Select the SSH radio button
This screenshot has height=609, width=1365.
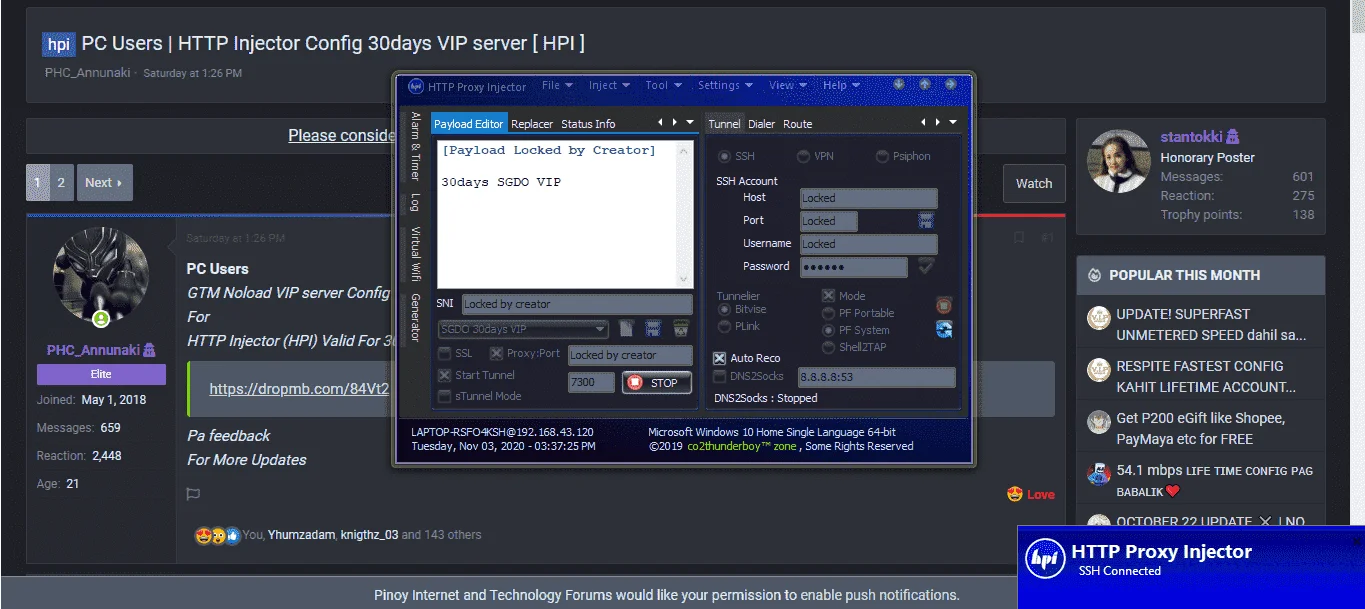coord(724,157)
